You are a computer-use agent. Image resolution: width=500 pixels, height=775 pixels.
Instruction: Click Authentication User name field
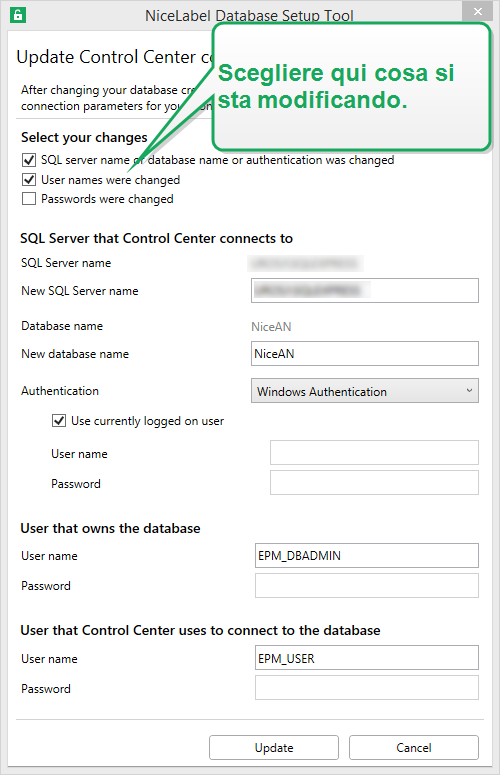pos(374,453)
